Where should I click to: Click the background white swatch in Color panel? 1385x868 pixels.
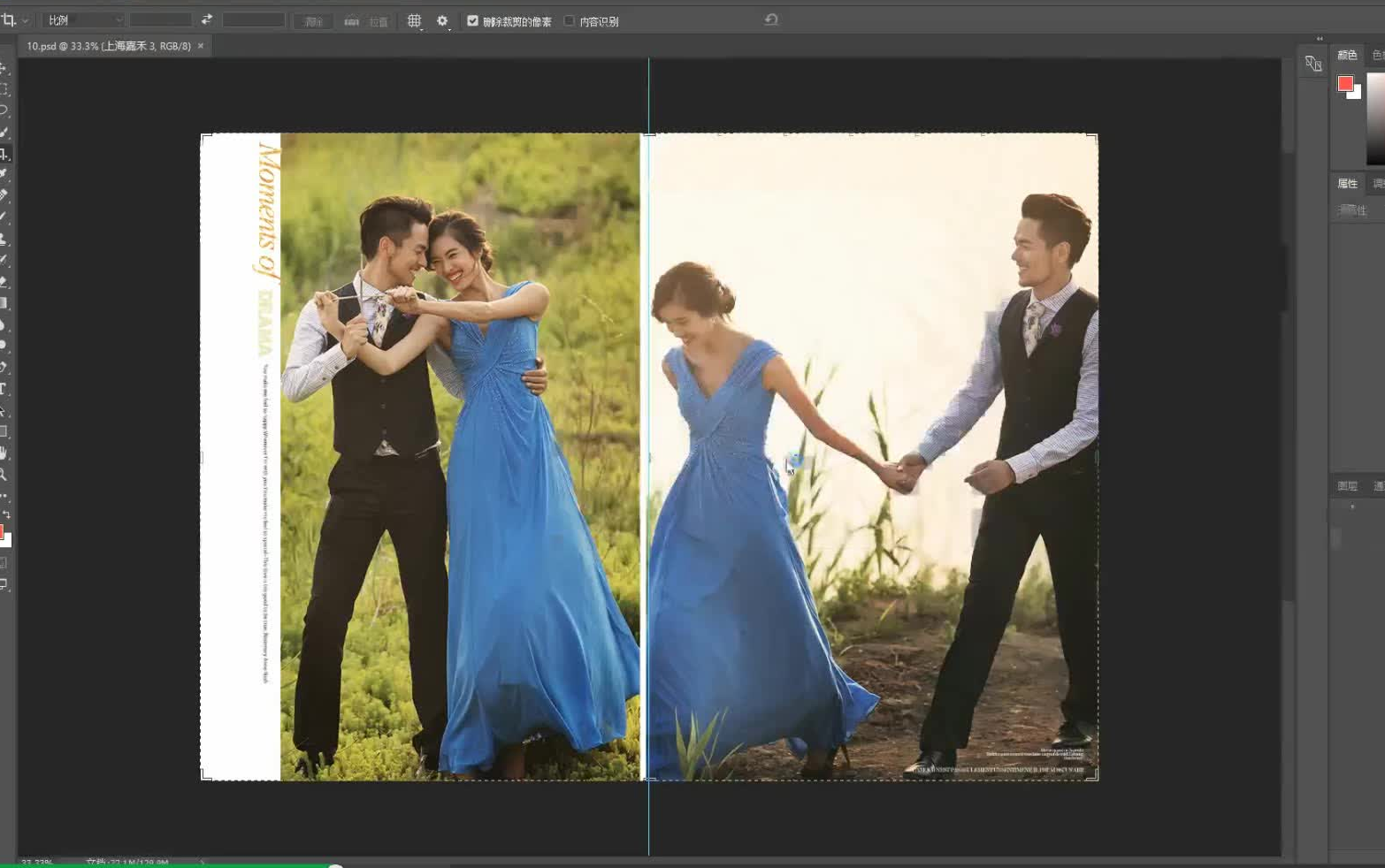coord(1357,94)
